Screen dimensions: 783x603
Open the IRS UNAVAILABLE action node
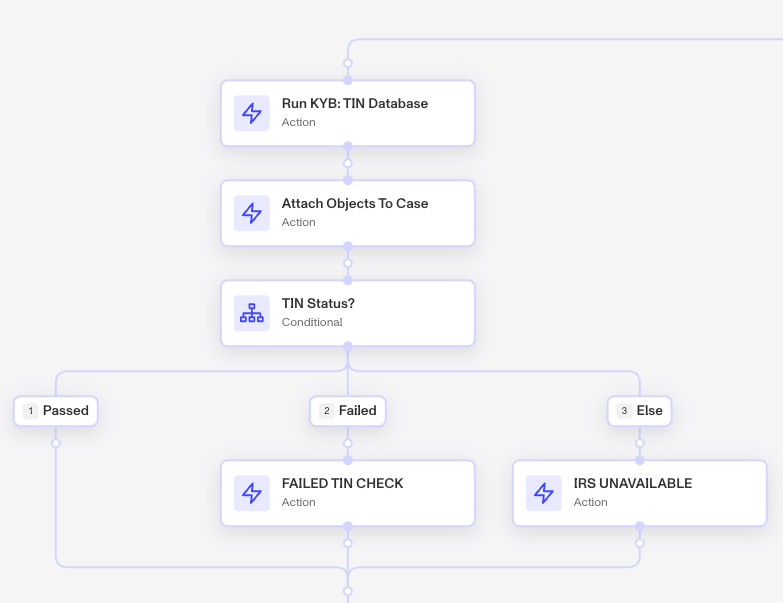640,493
